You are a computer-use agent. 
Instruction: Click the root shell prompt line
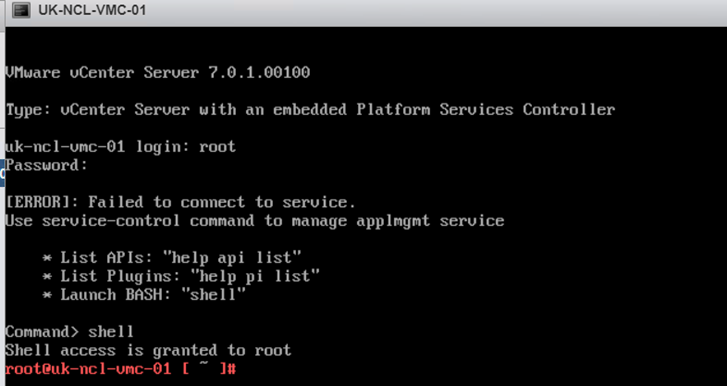tap(121, 369)
